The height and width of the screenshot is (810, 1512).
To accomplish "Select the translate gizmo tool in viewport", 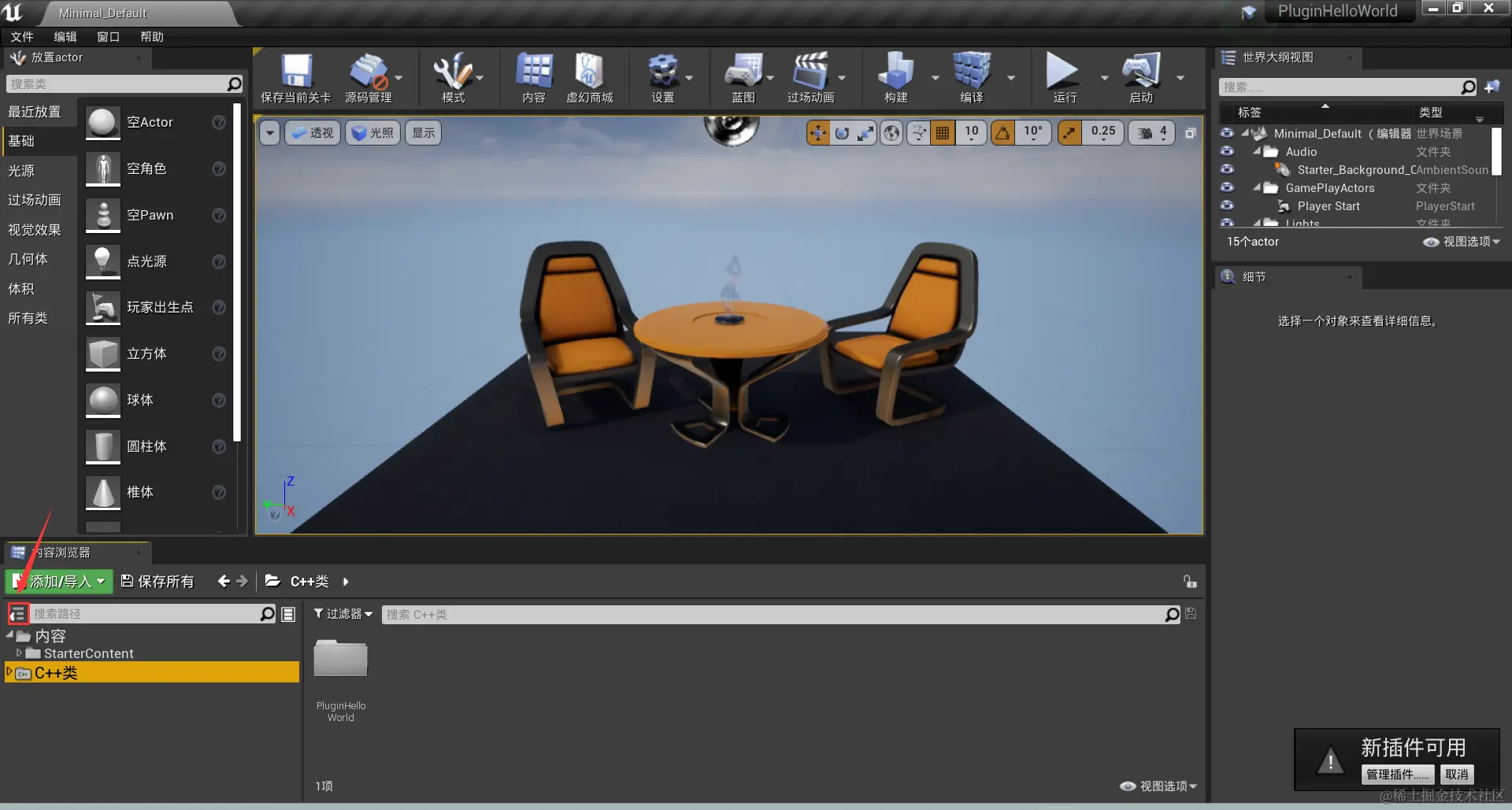I will (x=818, y=133).
